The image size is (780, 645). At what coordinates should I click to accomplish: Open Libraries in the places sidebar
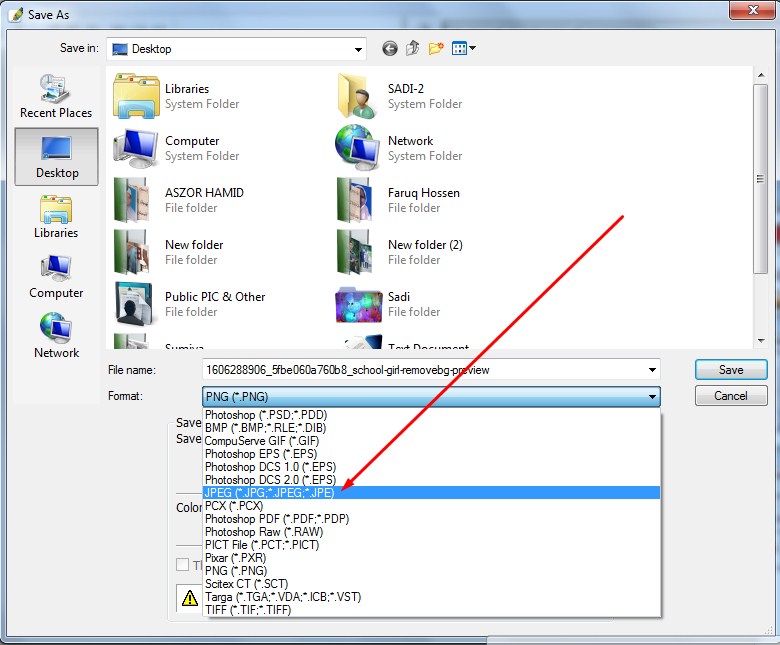(56, 217)
